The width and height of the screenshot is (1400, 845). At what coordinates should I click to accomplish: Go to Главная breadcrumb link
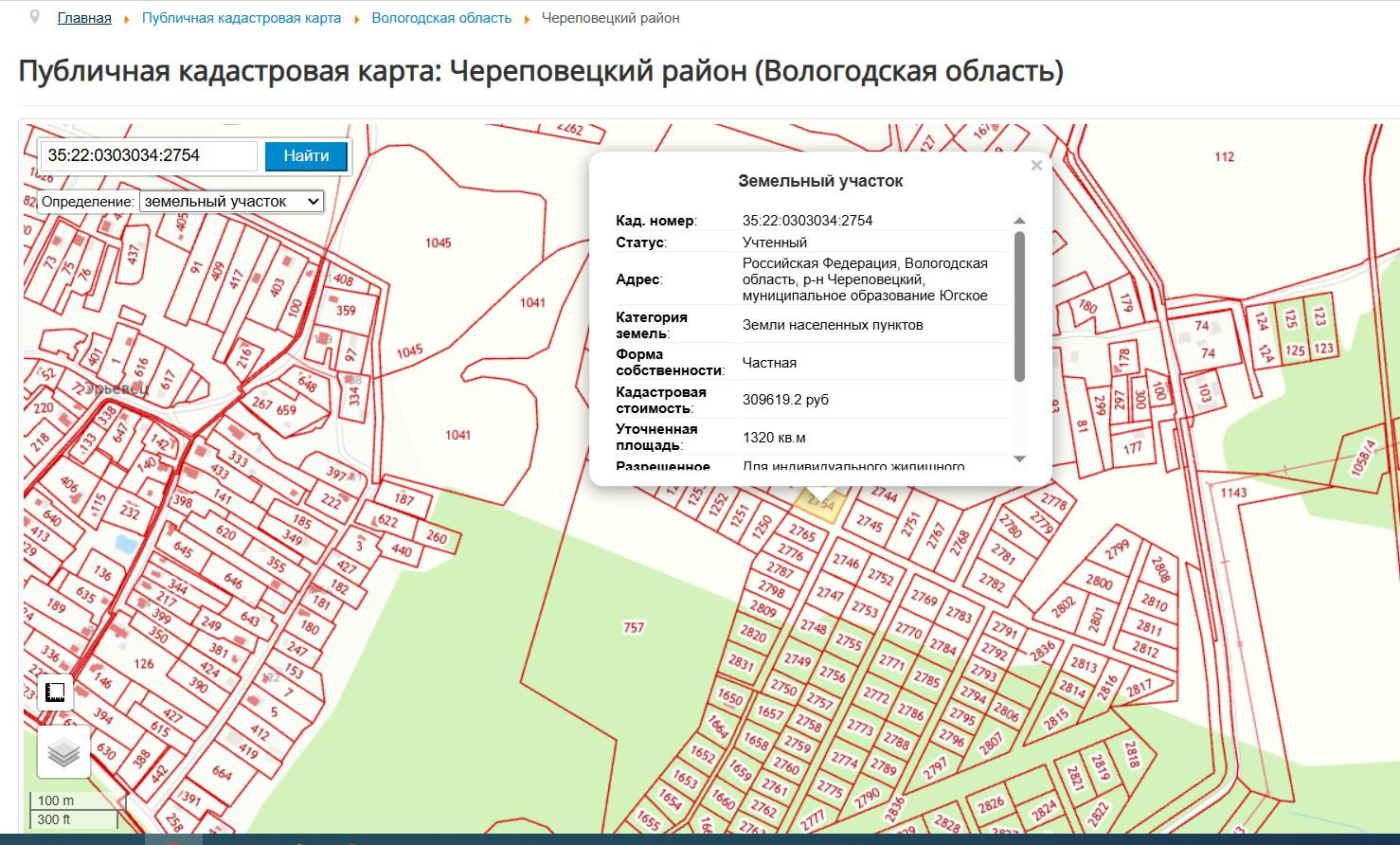84,18
